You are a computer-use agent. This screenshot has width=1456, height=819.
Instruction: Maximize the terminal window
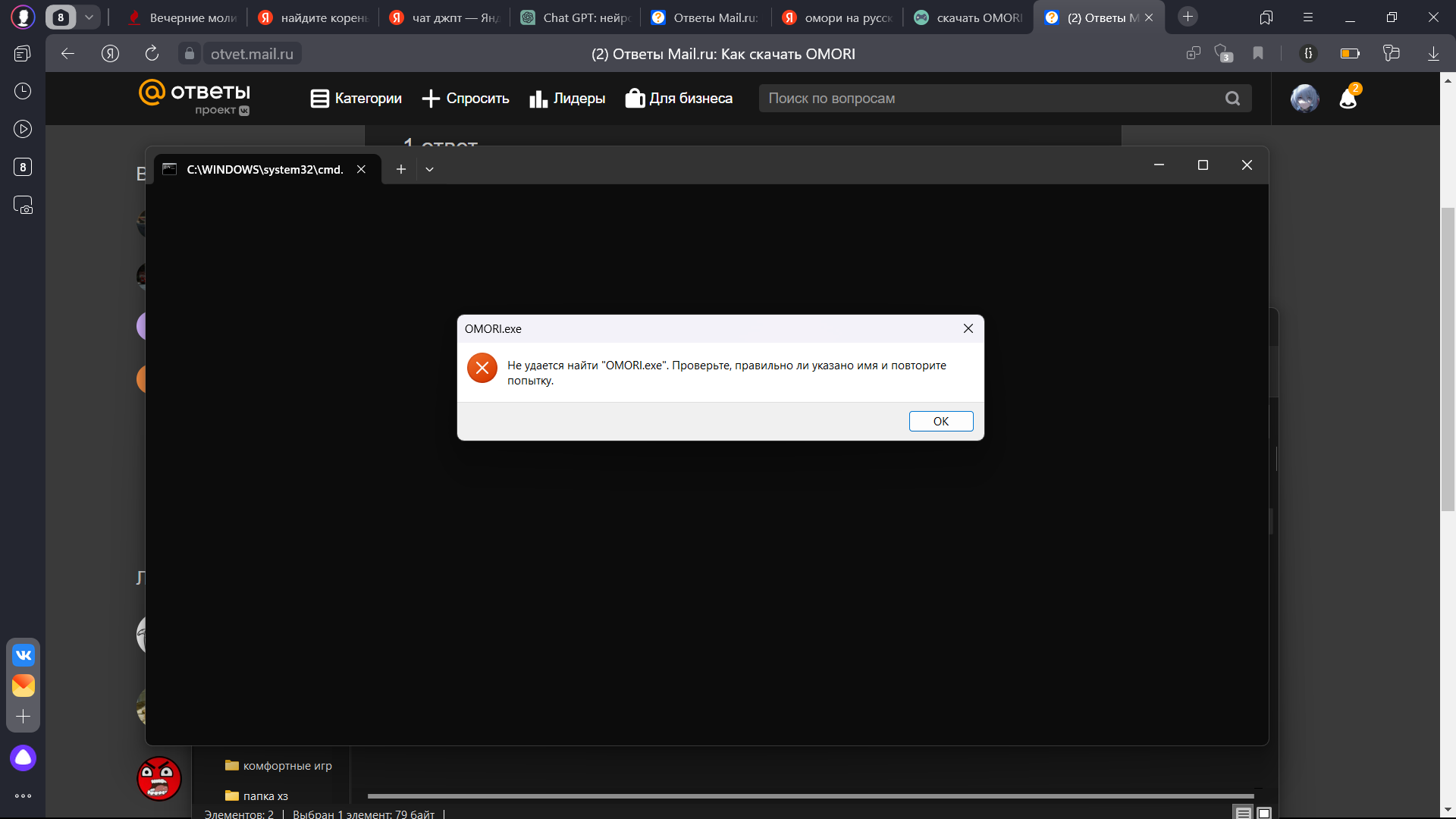point(1203,165)
